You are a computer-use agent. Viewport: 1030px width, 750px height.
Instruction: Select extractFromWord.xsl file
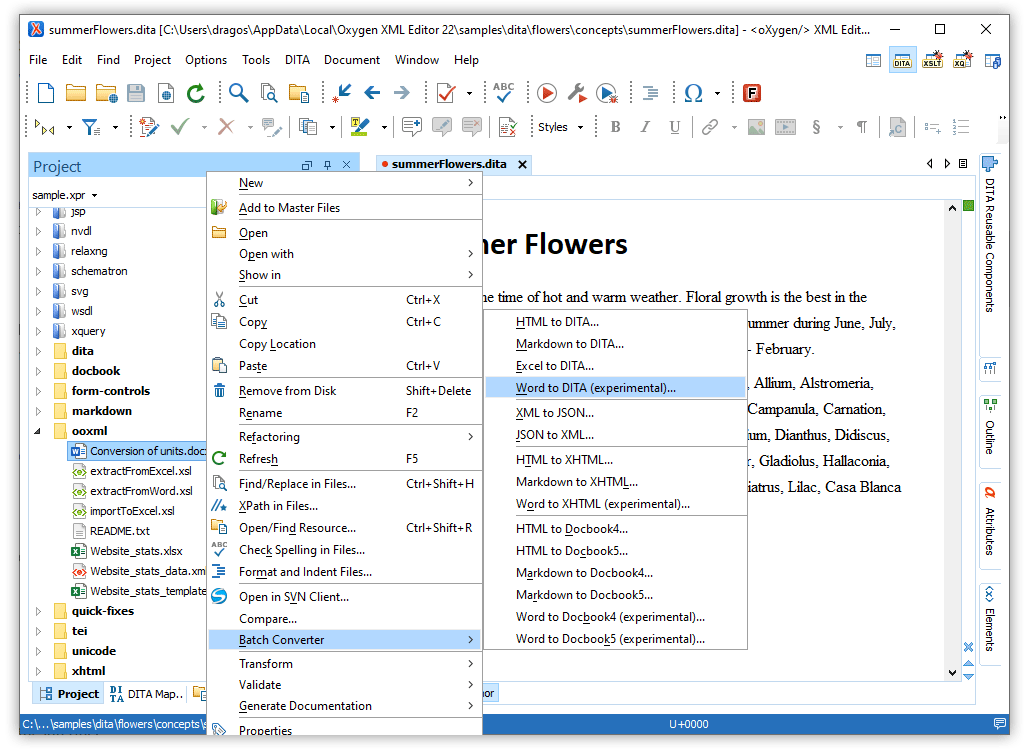[x=141, y=491]
